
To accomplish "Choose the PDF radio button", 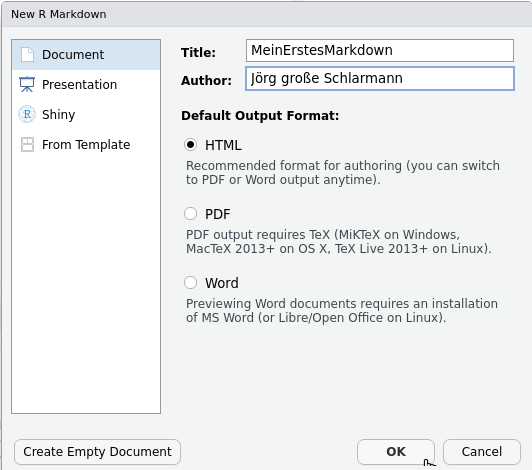I will tap(190, 214).
